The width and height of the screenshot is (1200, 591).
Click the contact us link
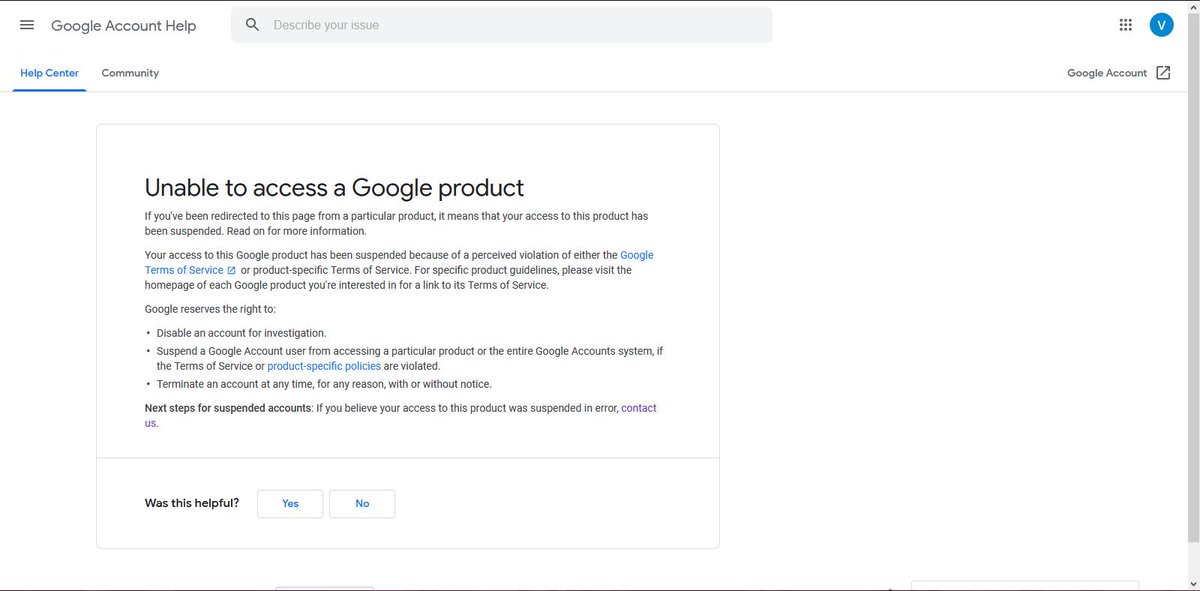[639, 408]
